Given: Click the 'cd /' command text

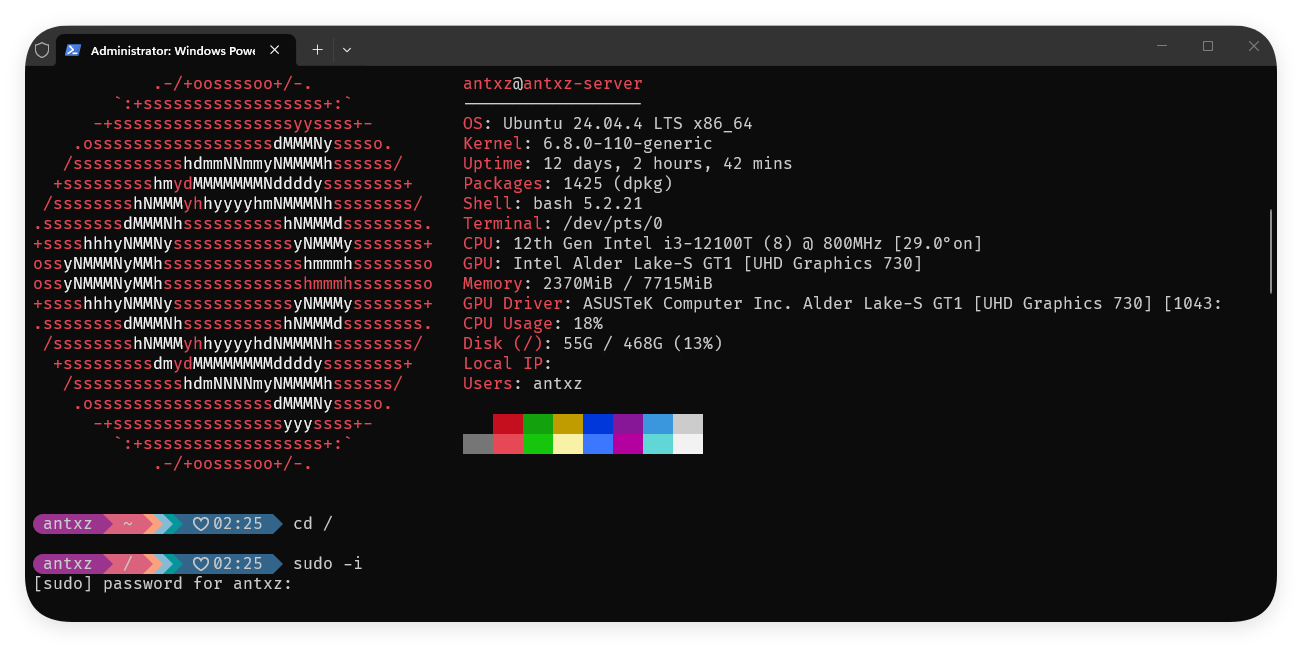Looking at the screenshot, I should [x=313, y=524].
